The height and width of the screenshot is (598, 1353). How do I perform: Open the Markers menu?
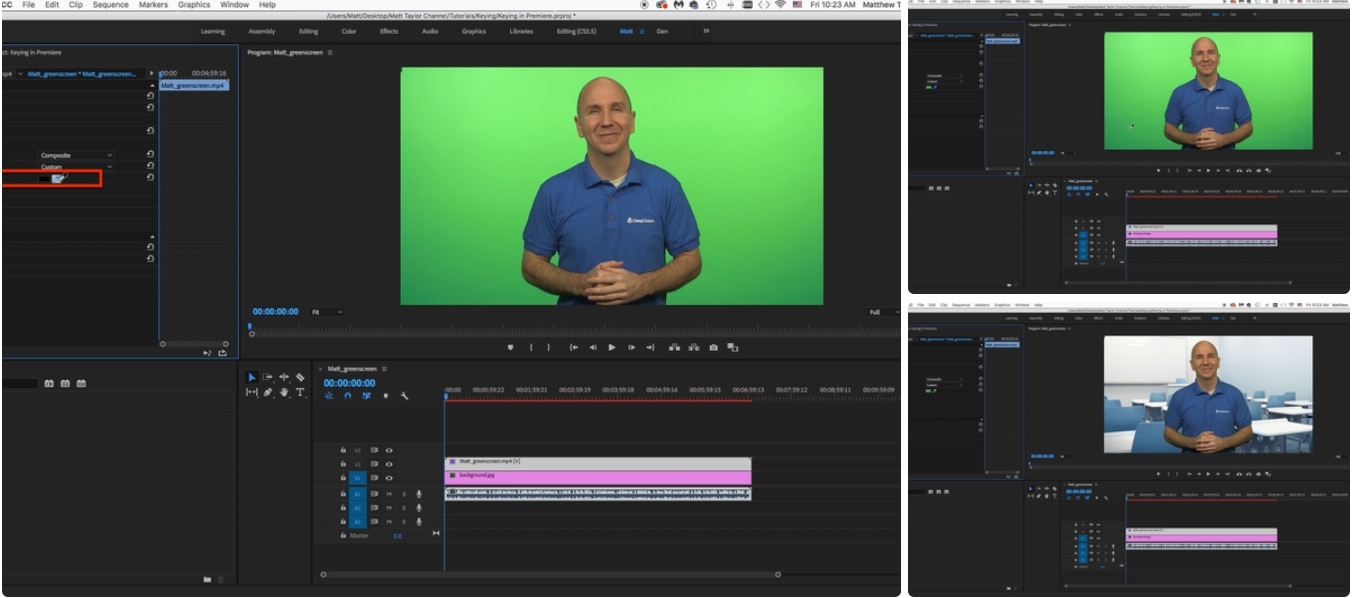pyautogui.click(x=153, y=5)
